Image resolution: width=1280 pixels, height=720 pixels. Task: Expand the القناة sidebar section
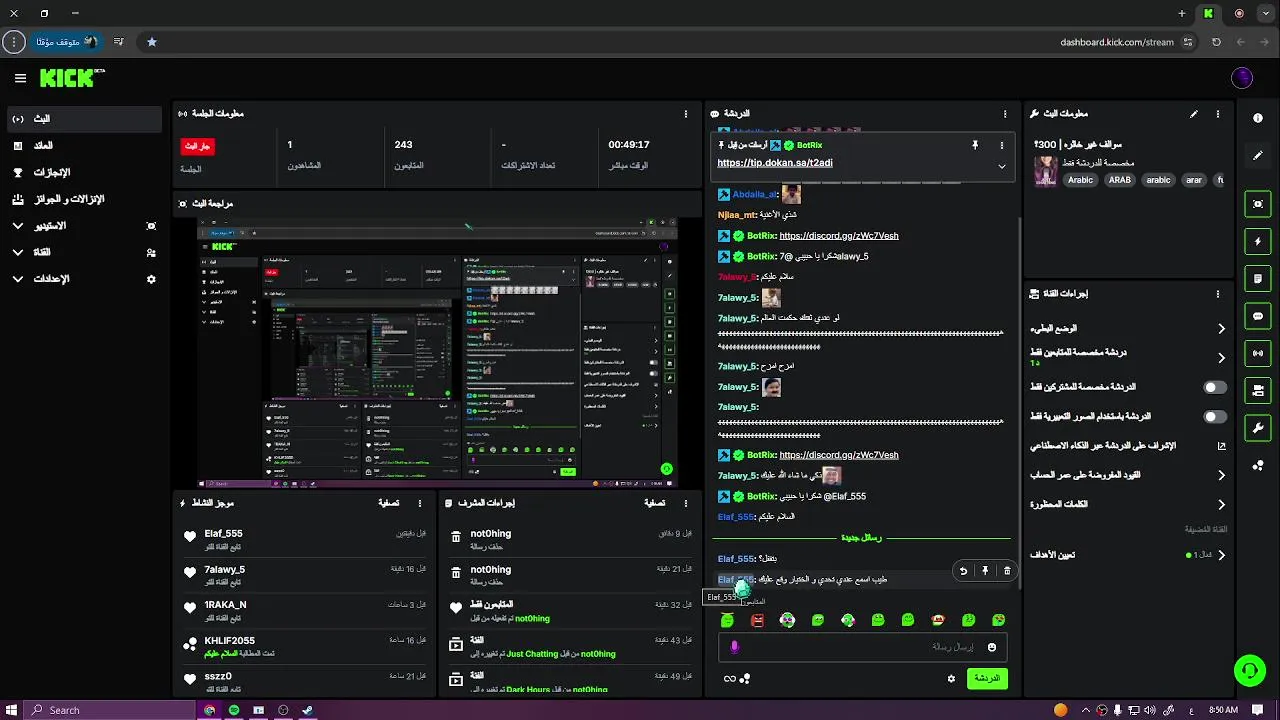click(18, 252)
